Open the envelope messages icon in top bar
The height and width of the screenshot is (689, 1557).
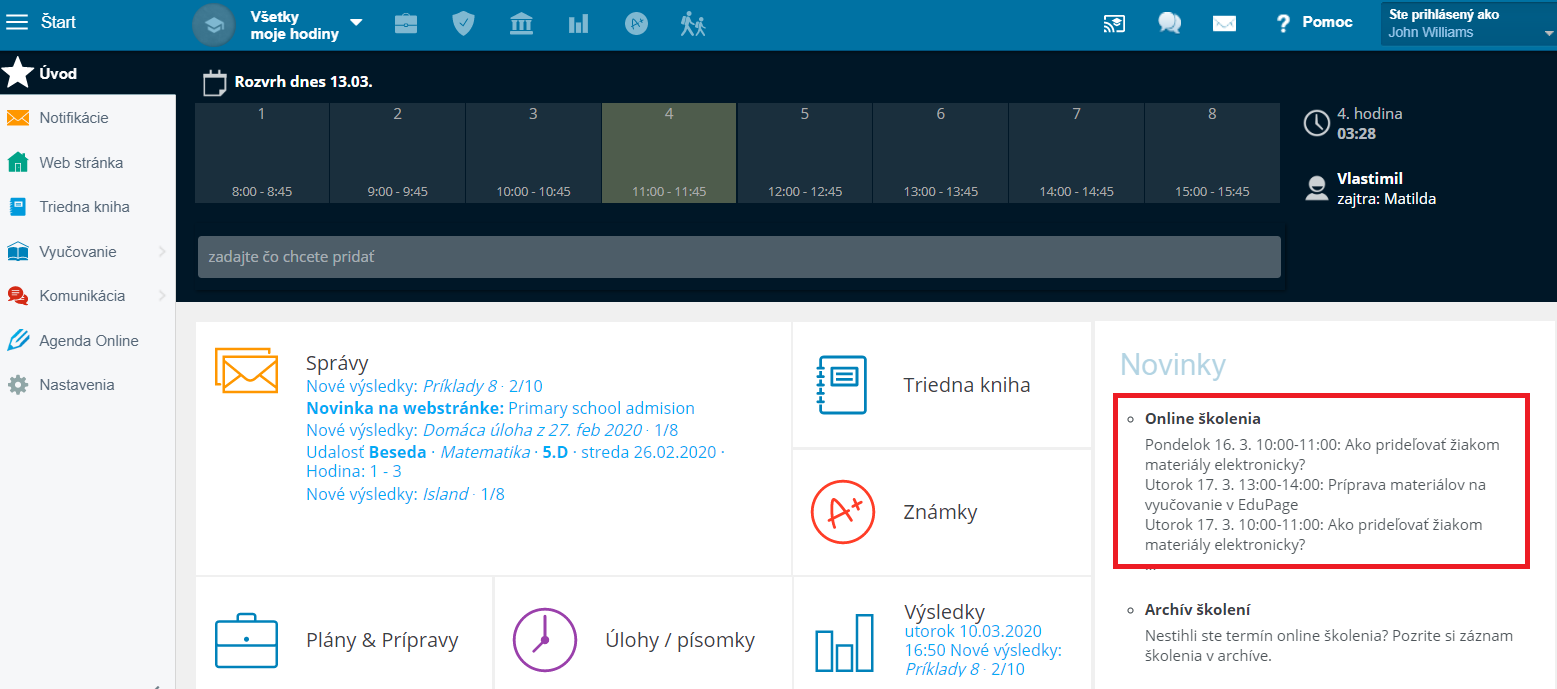(1224, 23)
